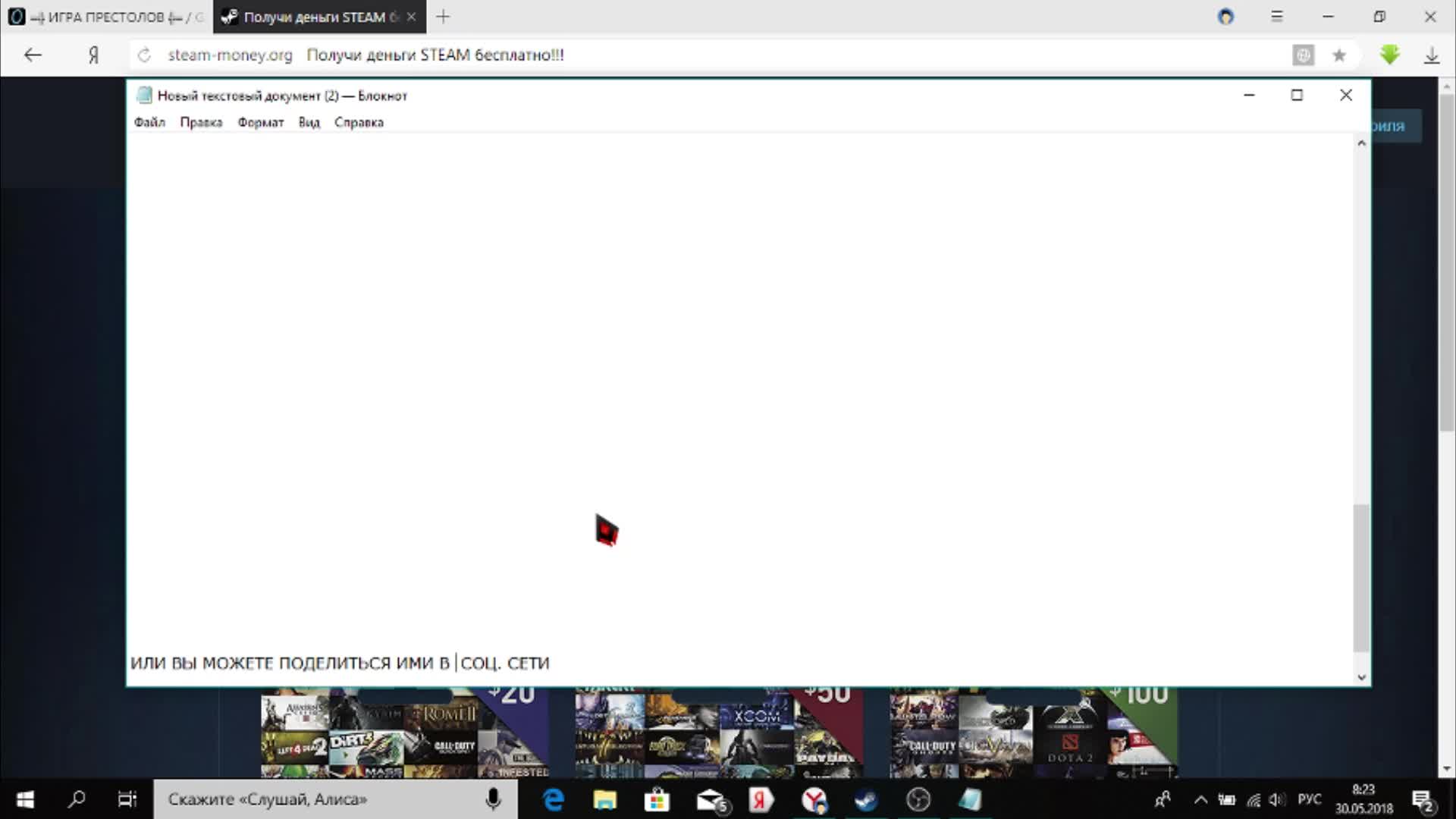Click the Notepad document icon in title bar
Viewport: 1456px width, 819px height.
(143, 96)
